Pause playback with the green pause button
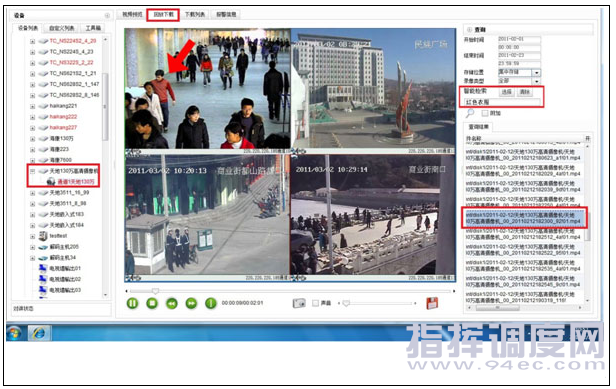Viewport: 616px width, 389px height. tap(133, 303)
